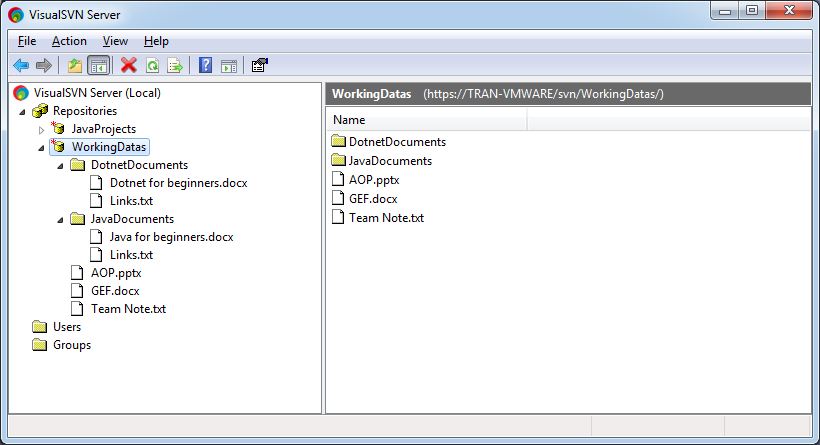Select DotnetDocuments name in the right pane
Image resolution: width=820 pixels, height=445 pixels.
point(397,142)
